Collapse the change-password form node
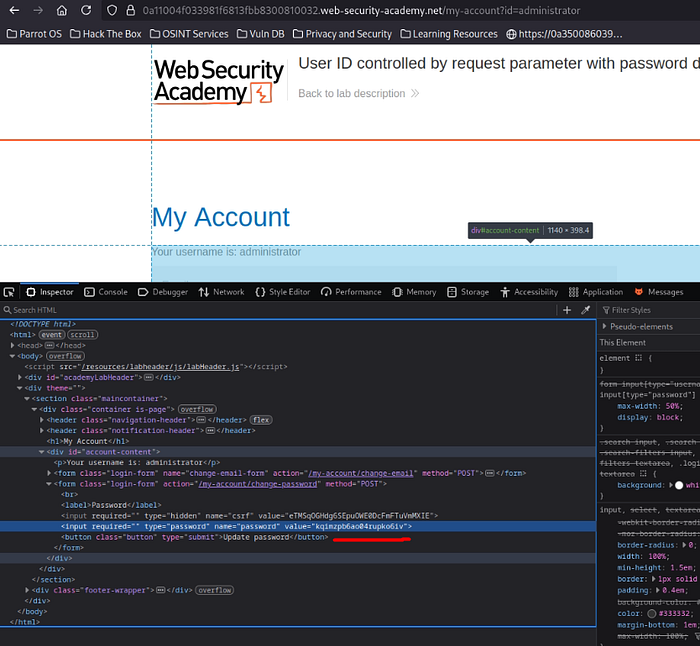Image resolution: width=700 pixels, height=646 pixels. point(49,483)
